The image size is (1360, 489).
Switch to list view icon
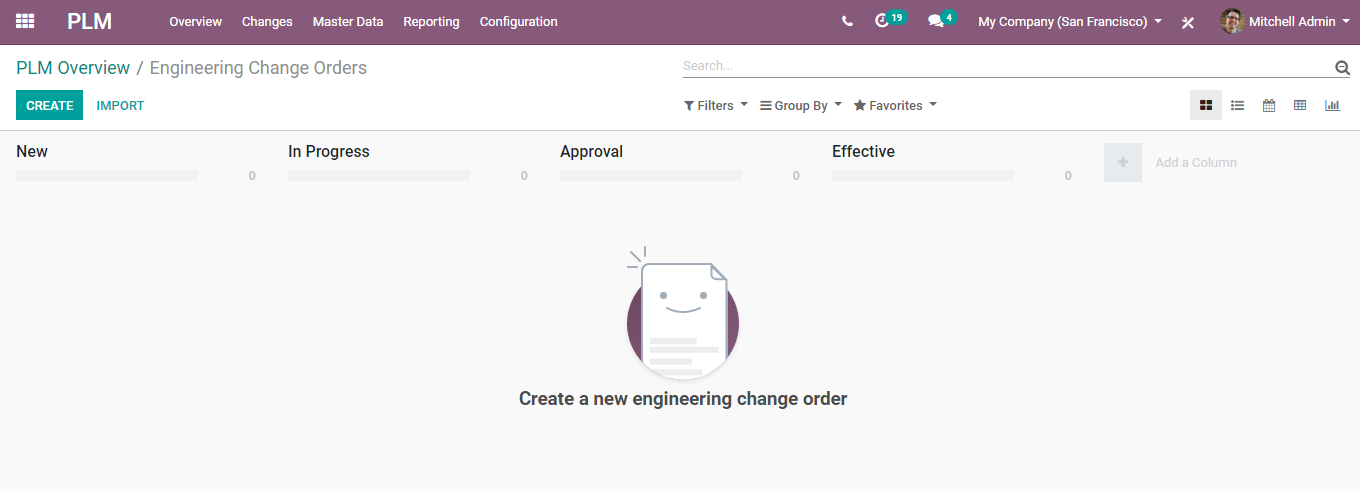[x=1237, y=105]
